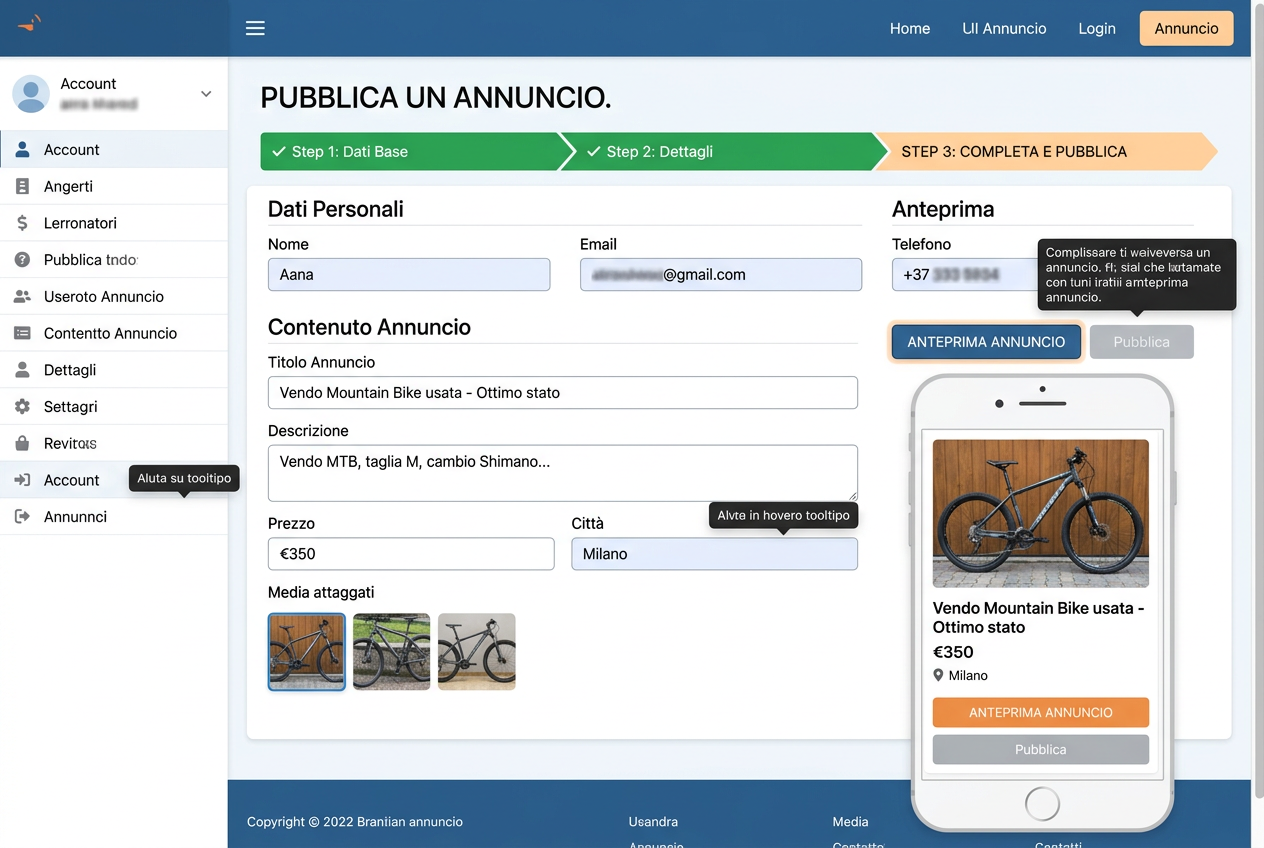Click the sign-out icon beside Annunnci
1264x848 pixels.
[x=23, y=517]
